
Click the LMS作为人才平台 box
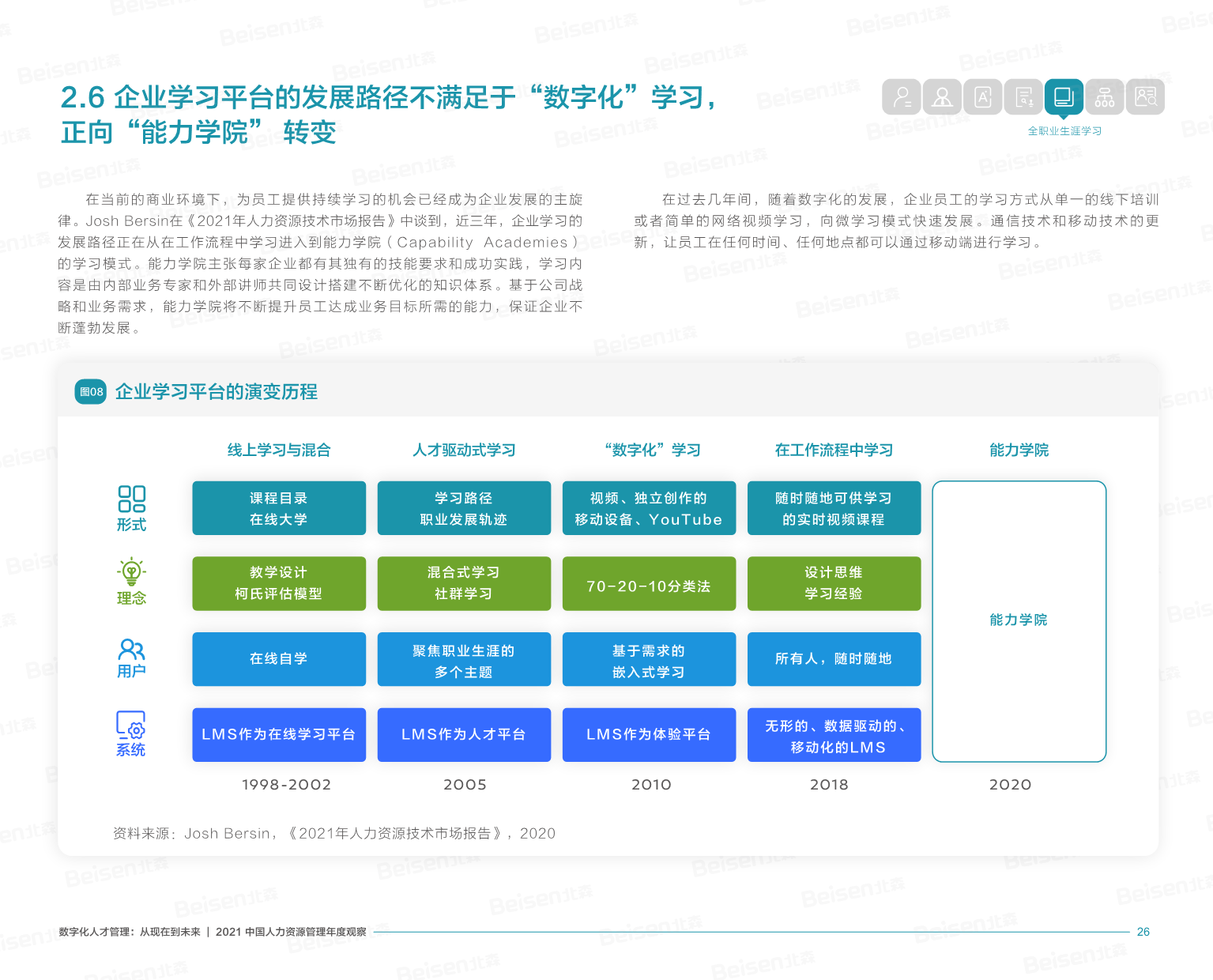pos(464,735)
